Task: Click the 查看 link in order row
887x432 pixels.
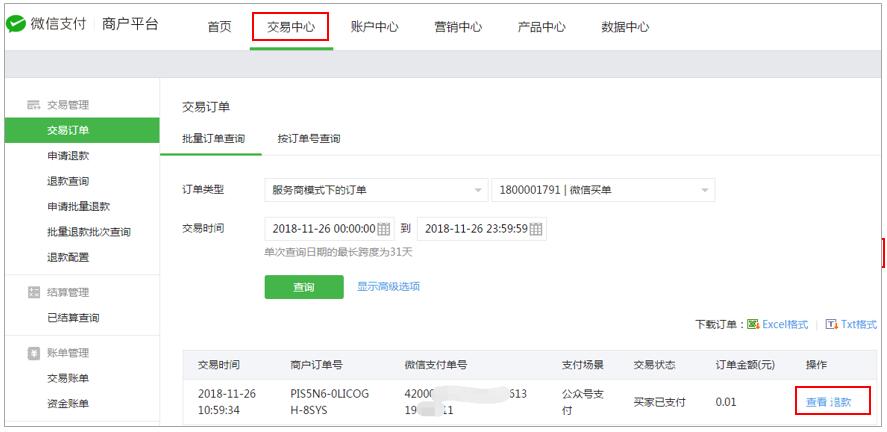Action: coord(816,402)
